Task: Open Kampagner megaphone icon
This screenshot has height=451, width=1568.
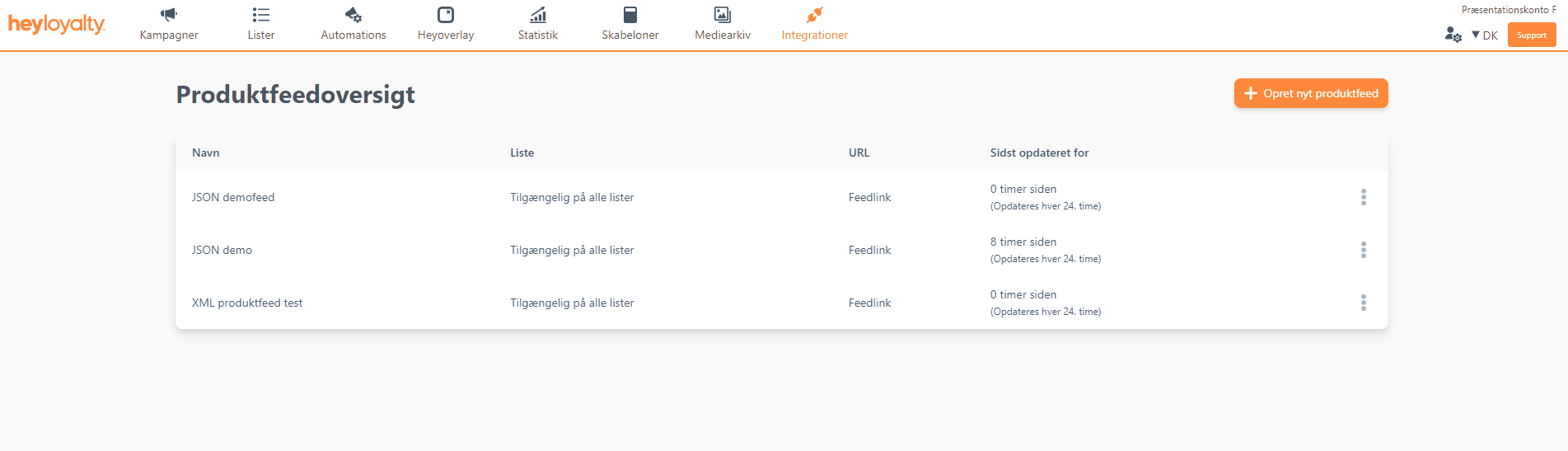Action: click(169, 15)
